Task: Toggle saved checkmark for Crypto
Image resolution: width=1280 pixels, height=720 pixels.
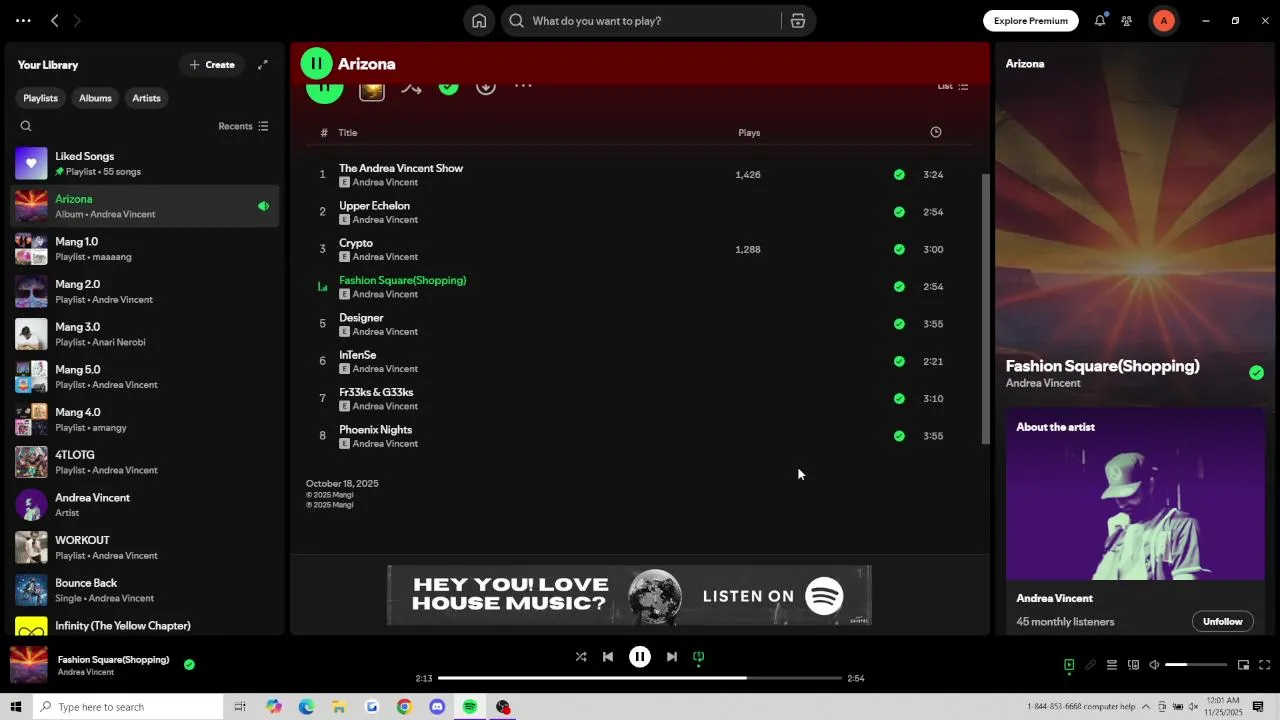Action: click(899, 249)
